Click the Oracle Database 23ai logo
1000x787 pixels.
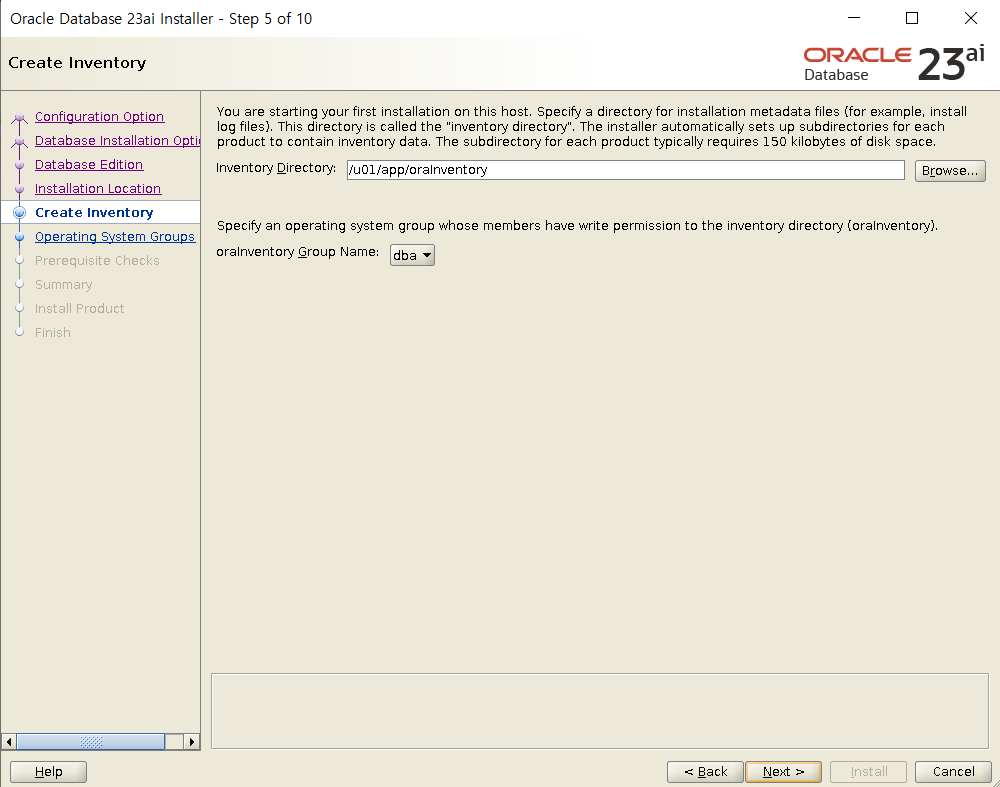coord(893,64)
